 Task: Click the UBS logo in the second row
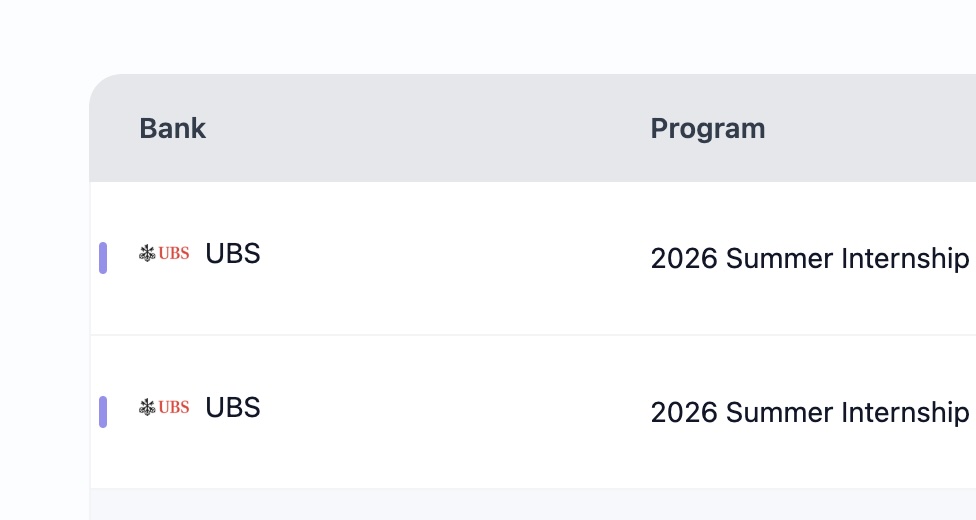click(x=164, y=407)
